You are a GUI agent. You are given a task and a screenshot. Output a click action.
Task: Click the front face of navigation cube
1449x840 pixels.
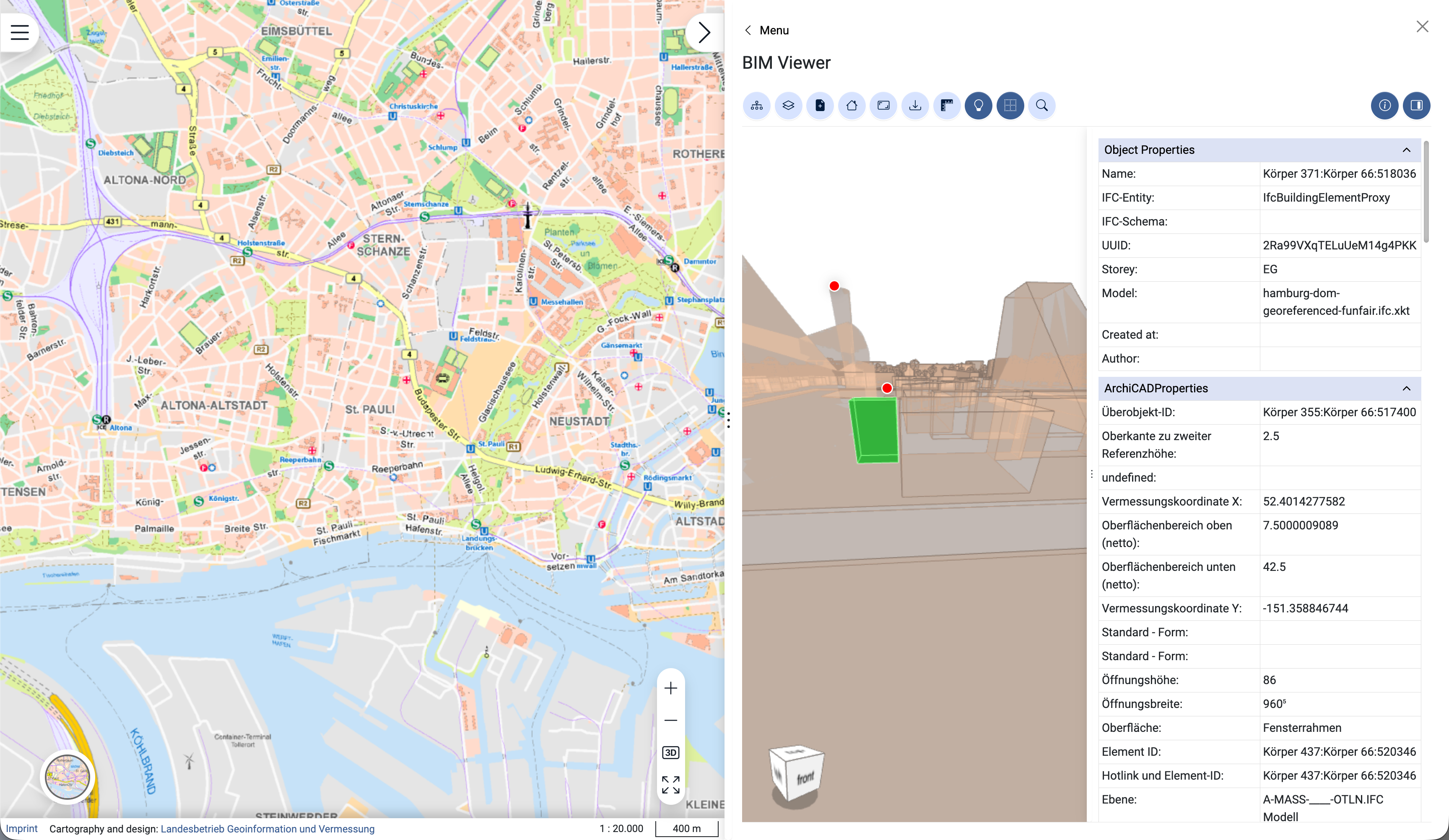pyautogui.click(x=805, y=778)
